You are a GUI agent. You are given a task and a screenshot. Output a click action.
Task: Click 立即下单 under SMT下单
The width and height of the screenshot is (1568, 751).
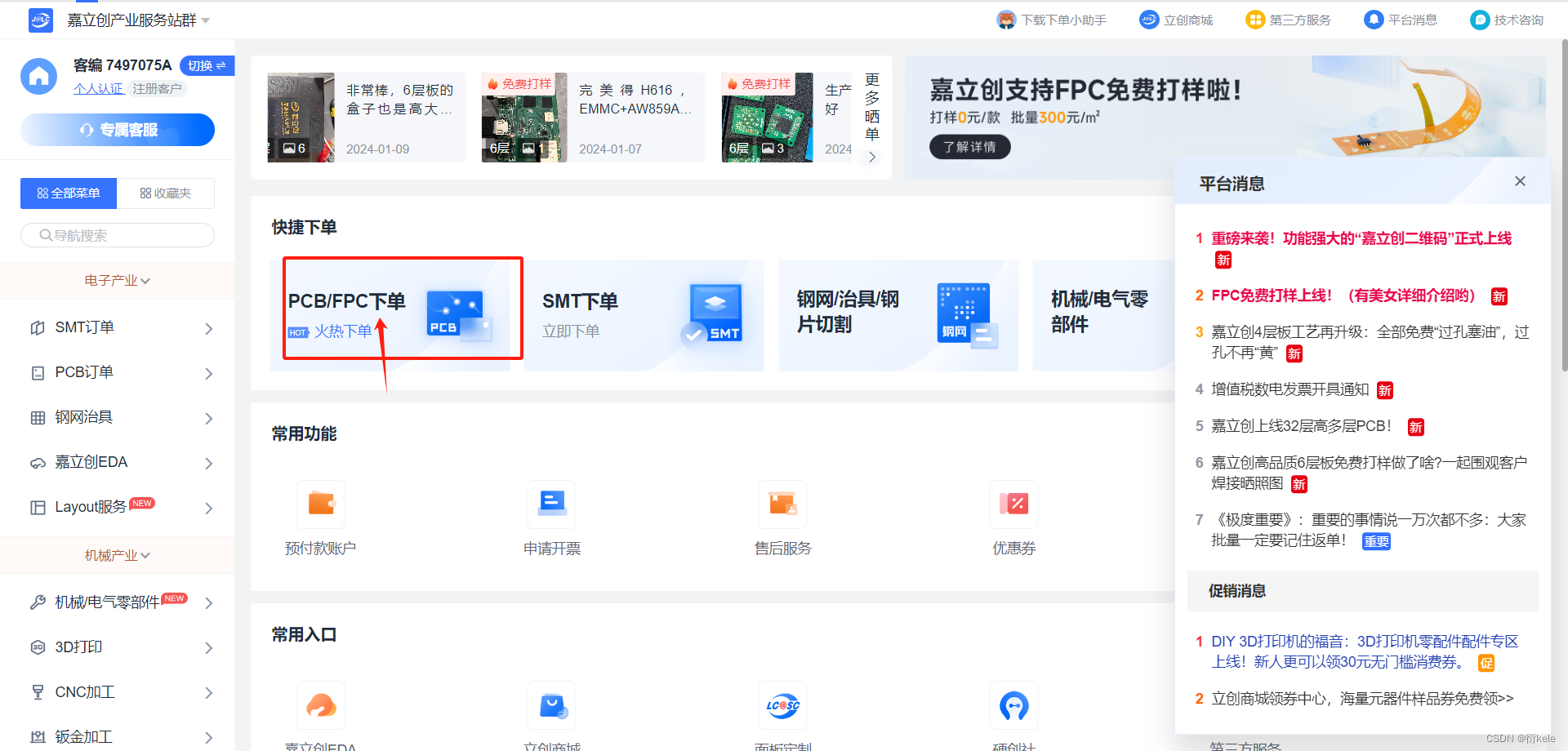(x=571, y=331)
